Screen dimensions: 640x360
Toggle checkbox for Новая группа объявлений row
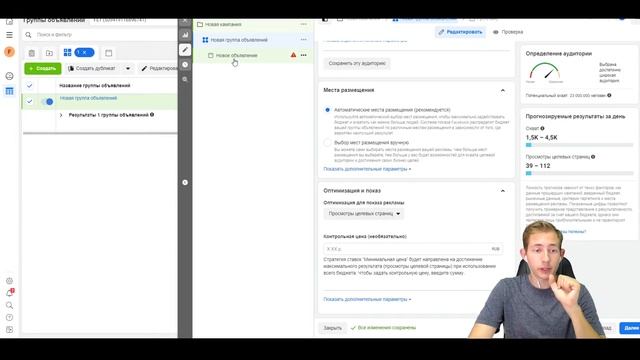pyautogui.click(x=29, y=101)
